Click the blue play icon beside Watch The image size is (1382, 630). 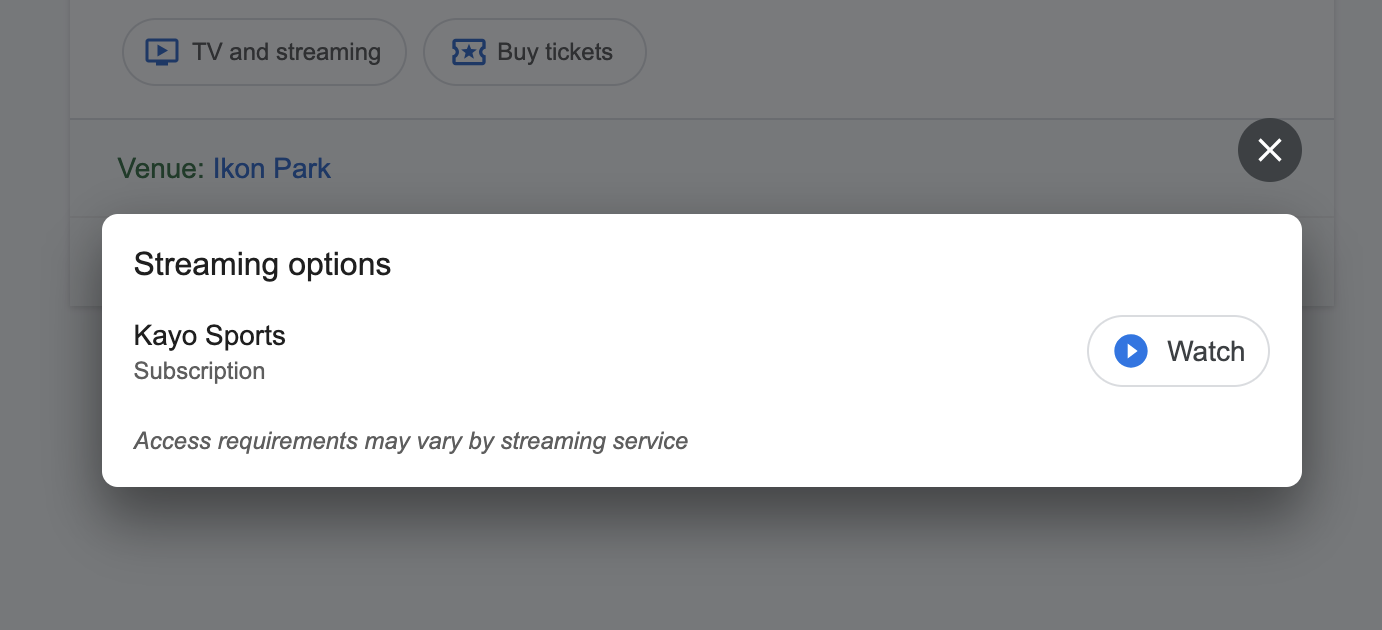click(x=1130, y=351)
